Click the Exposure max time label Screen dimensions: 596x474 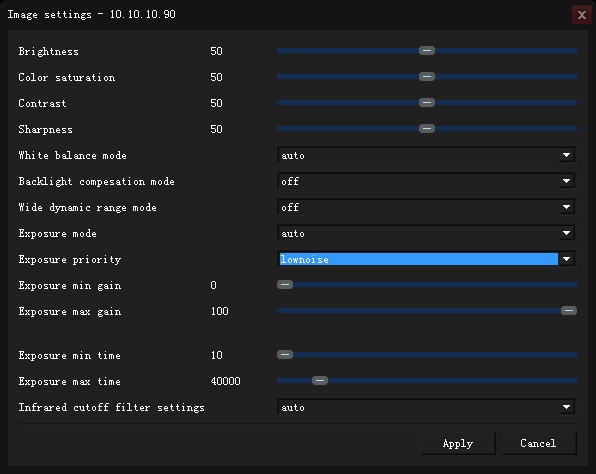click(70, 381)
